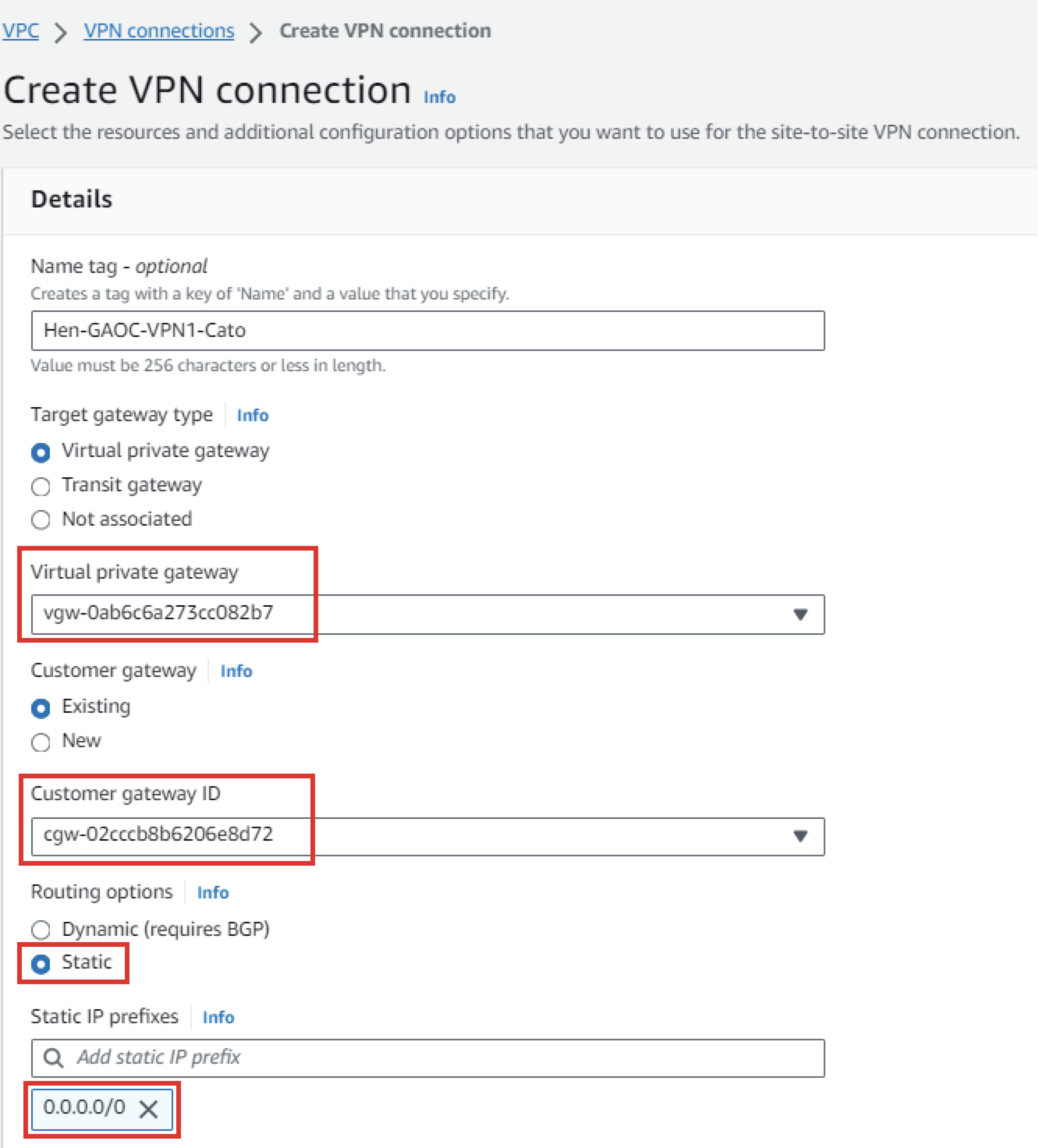This screenshot has height=1148, width=1039.
Task: View Info for Routing options
Action: (213, 893)
